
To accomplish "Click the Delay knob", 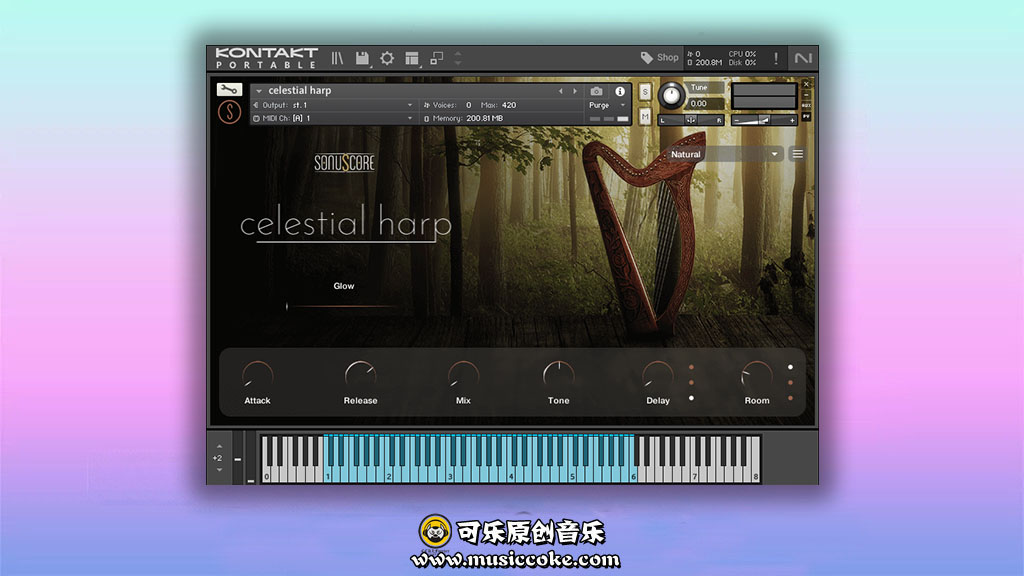I will click(x=657, y=376).
